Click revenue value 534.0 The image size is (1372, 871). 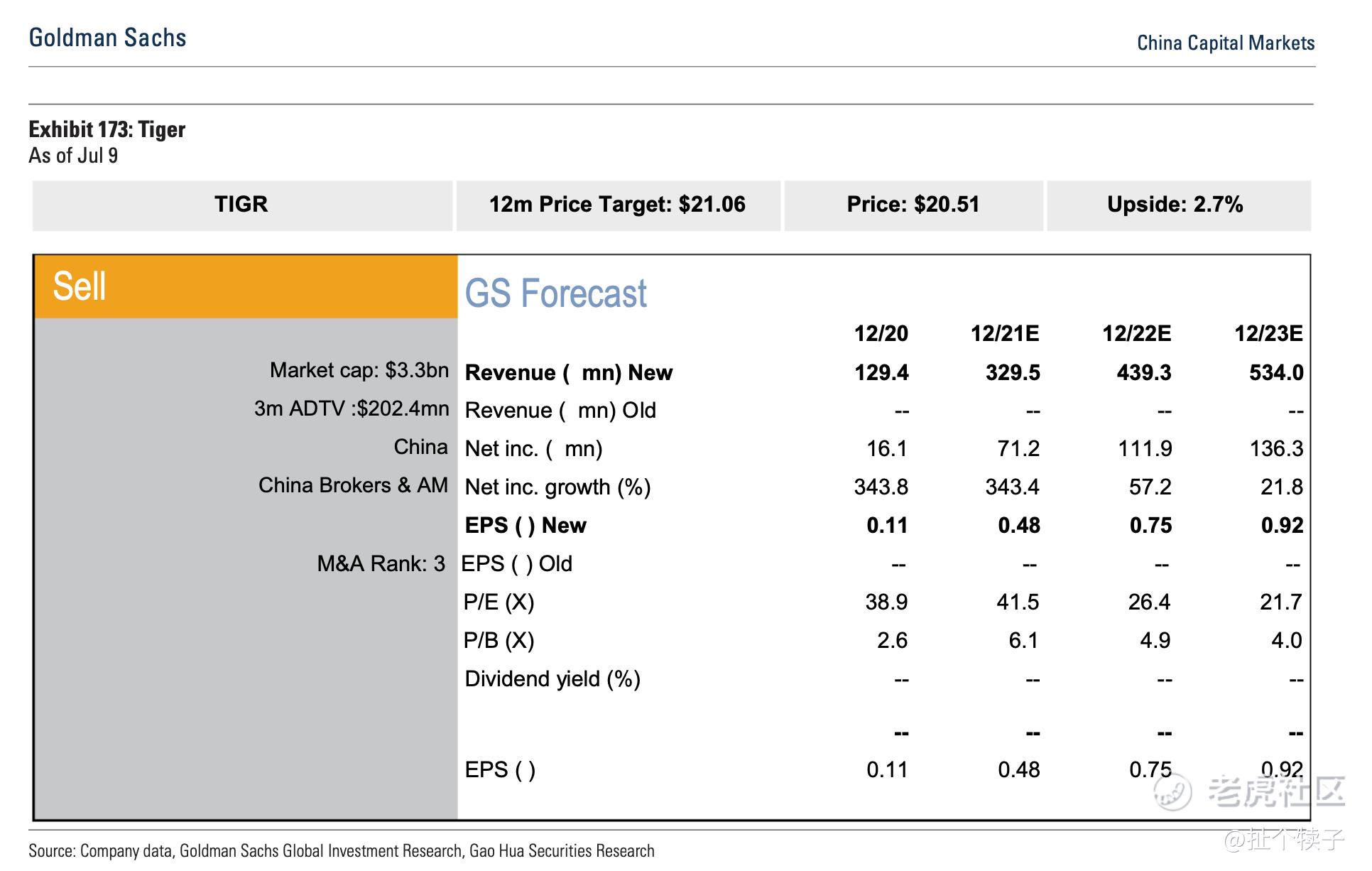(1276, 373)
